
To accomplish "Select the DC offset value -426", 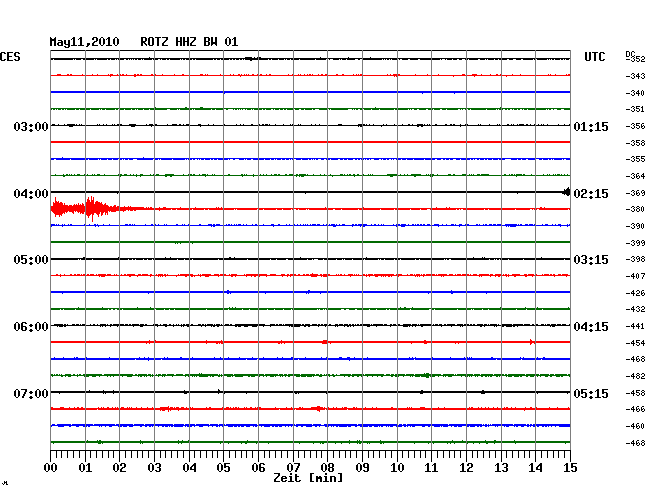I will point(635,293).
